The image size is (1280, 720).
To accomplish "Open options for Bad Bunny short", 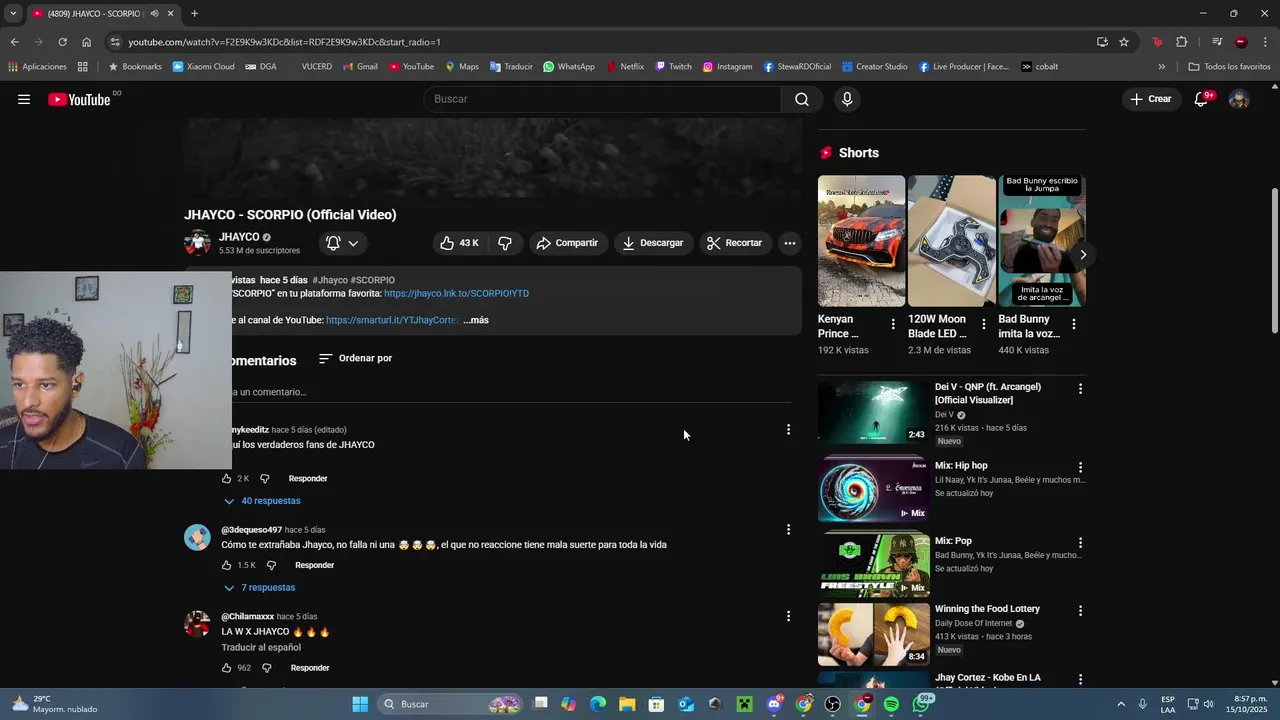I will pos(1074,324).
